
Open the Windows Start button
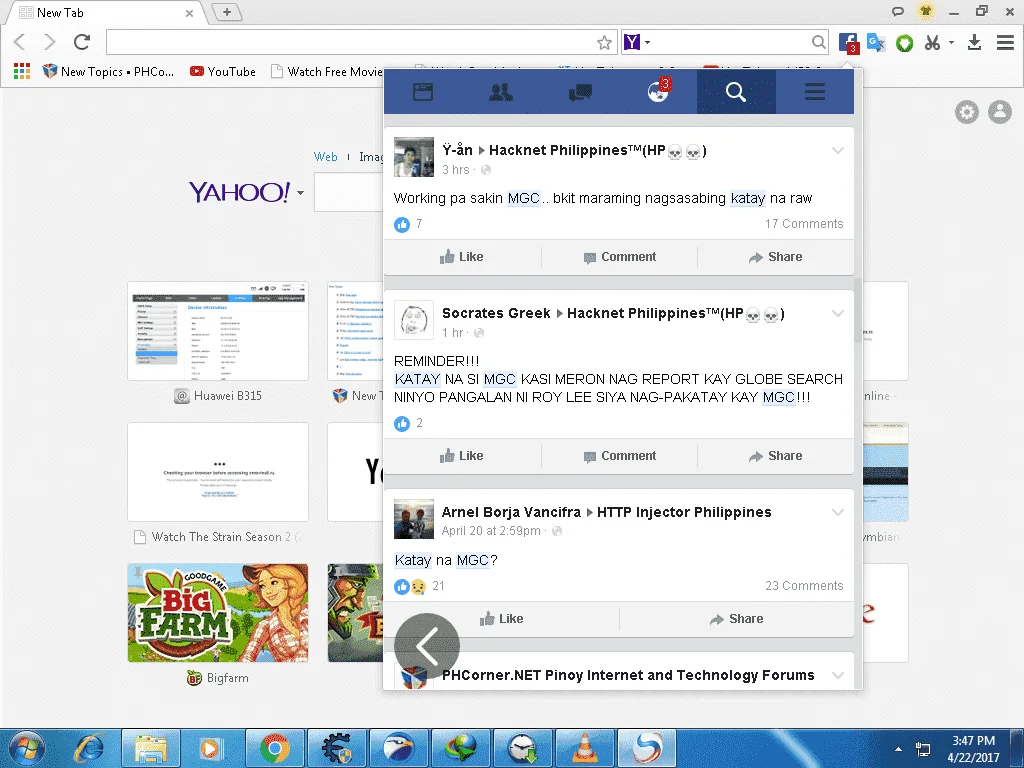point(27,748)
